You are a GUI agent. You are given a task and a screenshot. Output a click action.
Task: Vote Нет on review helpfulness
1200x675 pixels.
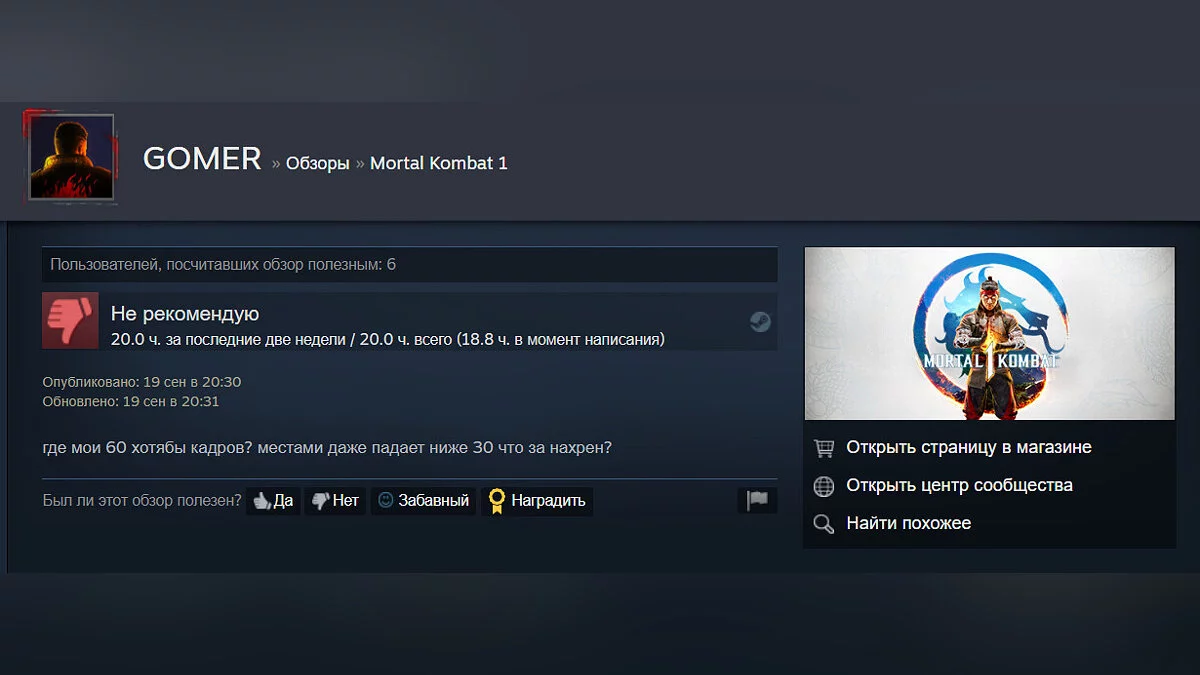click(334, 501)
